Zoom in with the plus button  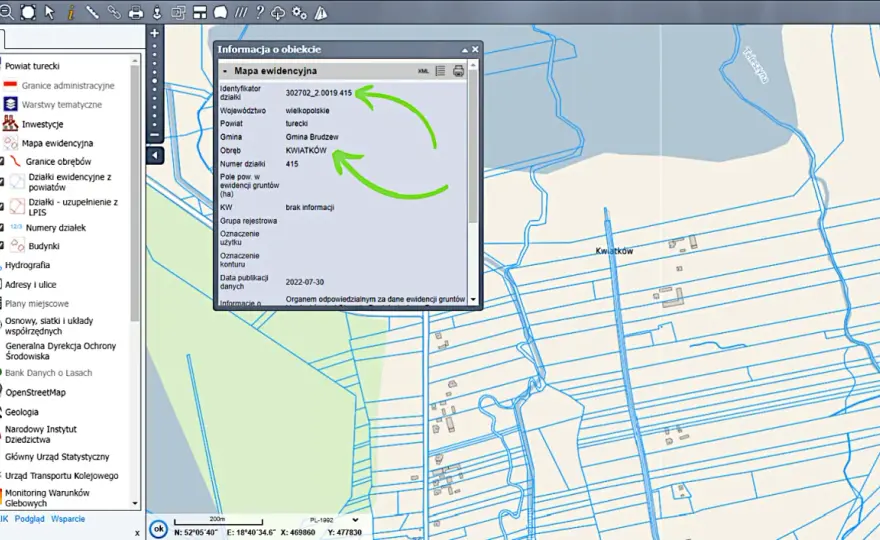click(154, 33)
